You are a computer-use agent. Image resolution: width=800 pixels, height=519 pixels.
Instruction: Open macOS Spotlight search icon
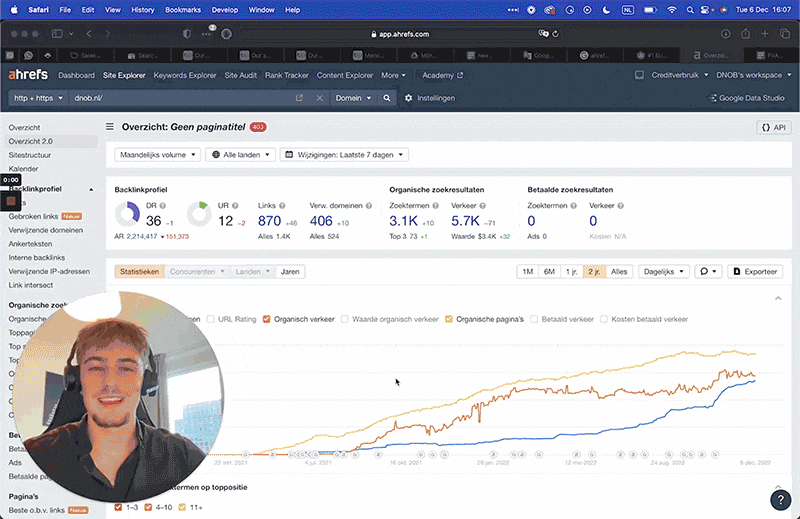(690, 10)
